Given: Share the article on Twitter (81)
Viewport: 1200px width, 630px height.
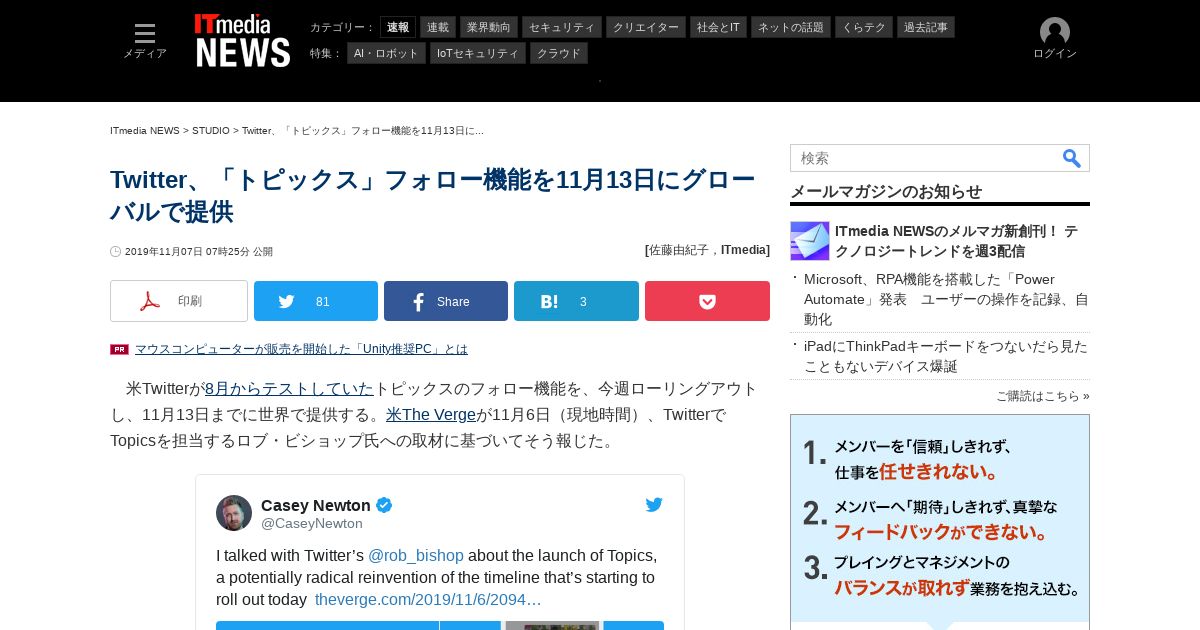Looking at the screenshot, I should pos(316,301).
